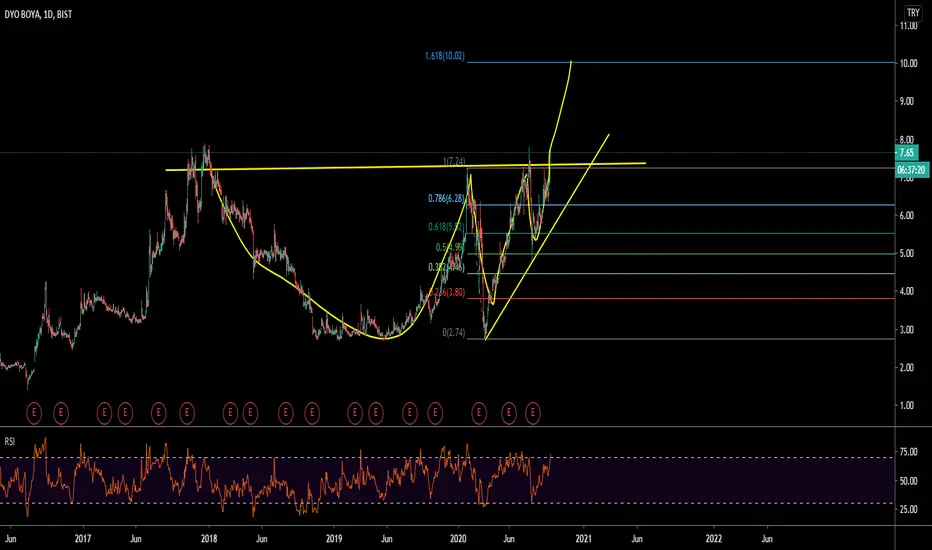
Task: Click the 2020 label on time axis
Action: tap(458, 539)
